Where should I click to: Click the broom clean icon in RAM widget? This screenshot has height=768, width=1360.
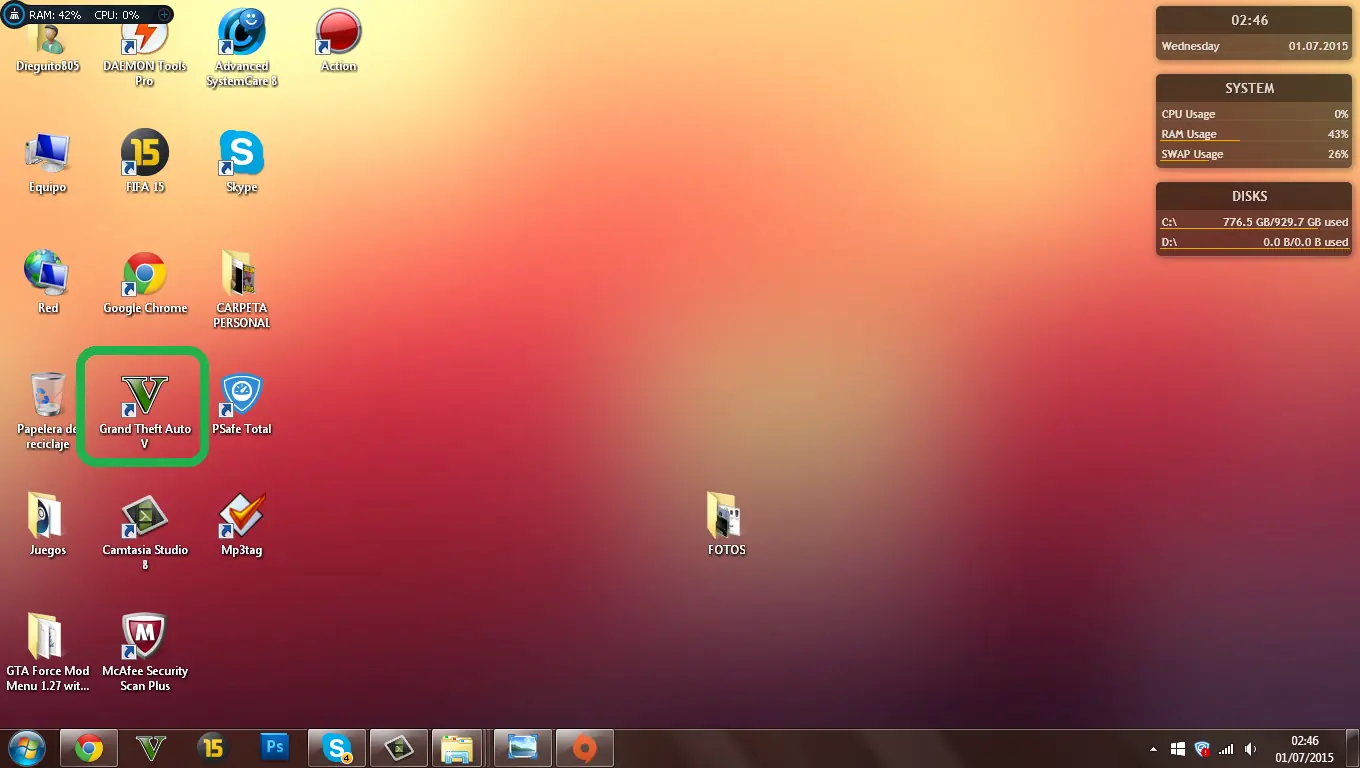[15, 15]
